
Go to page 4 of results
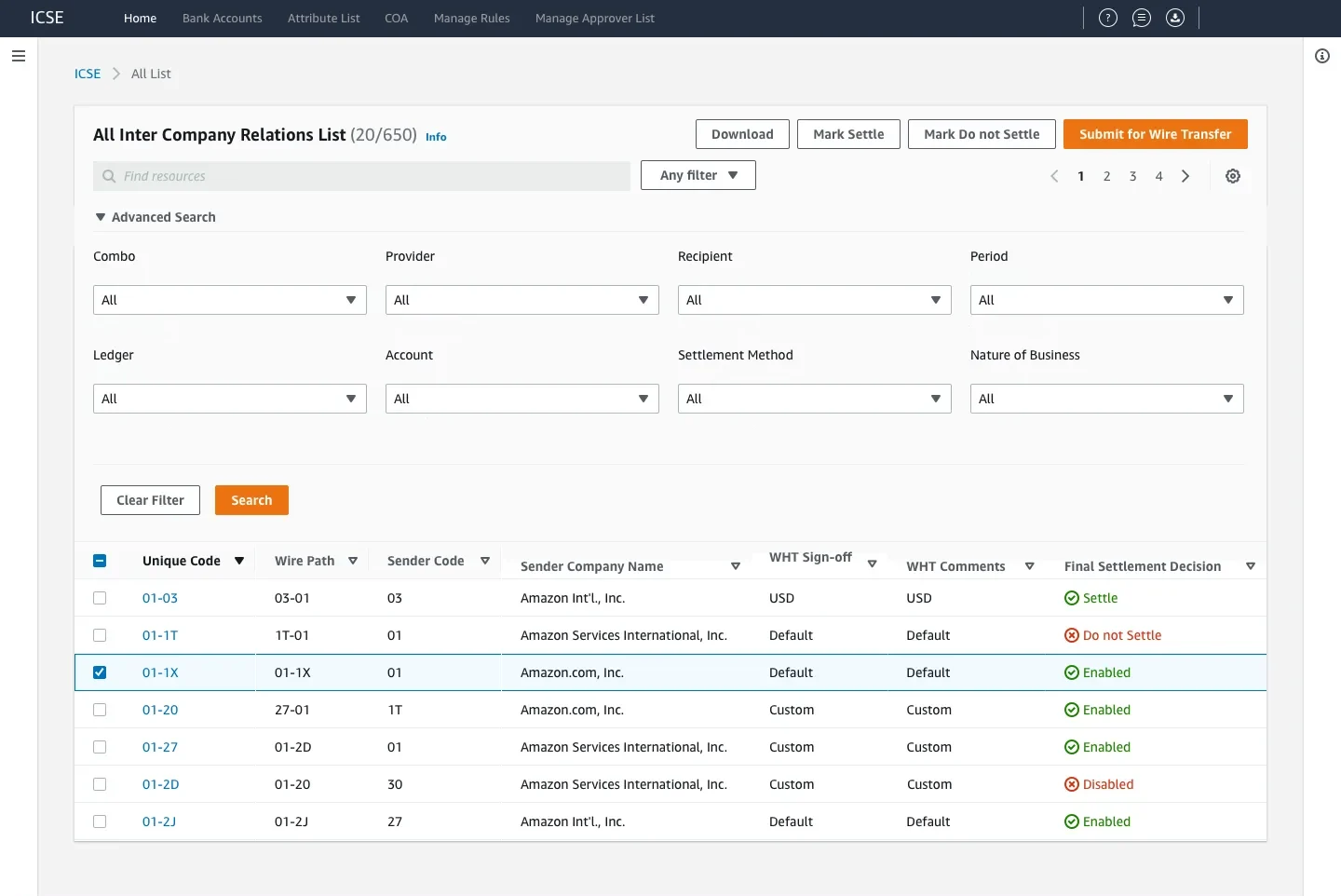1159,176
